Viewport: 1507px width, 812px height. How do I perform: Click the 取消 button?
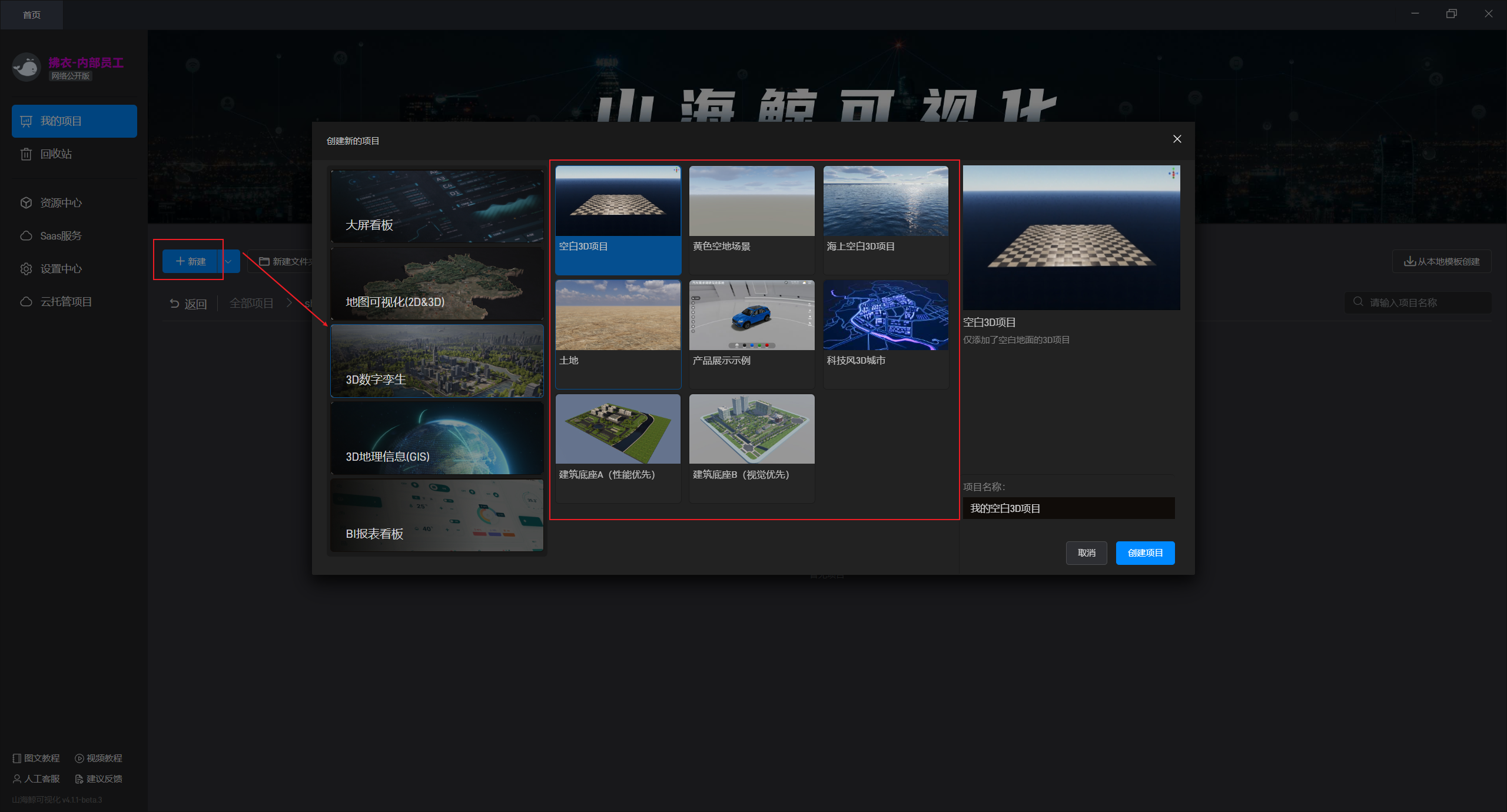click(1086, 553)
